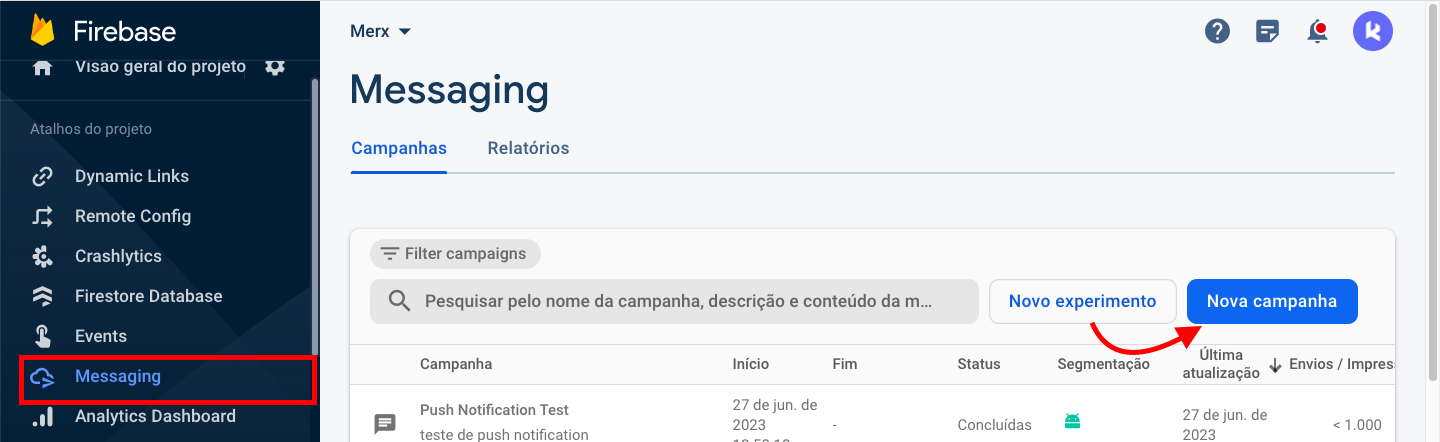The width and height of the screenshot is (1440, 442).
Task: Click the '< 1.000' sends value
Action: (1357, 425)
